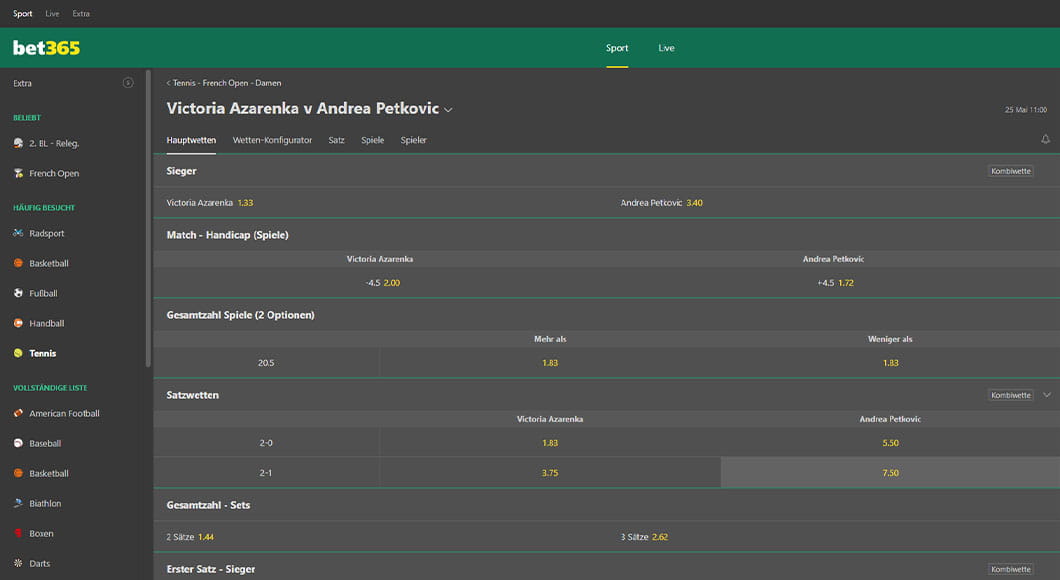Select Petkovic 2-0 set bet at 5.50
The width and height of the screenshot is (1060, 580).
tap(890, 443)
